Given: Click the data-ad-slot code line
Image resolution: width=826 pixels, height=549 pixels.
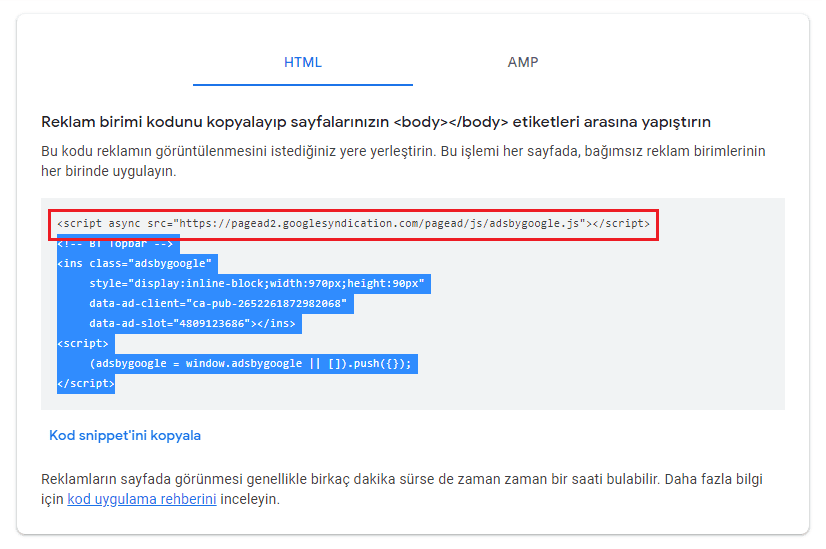Looking at the screenshot, I should click(192, 323).
